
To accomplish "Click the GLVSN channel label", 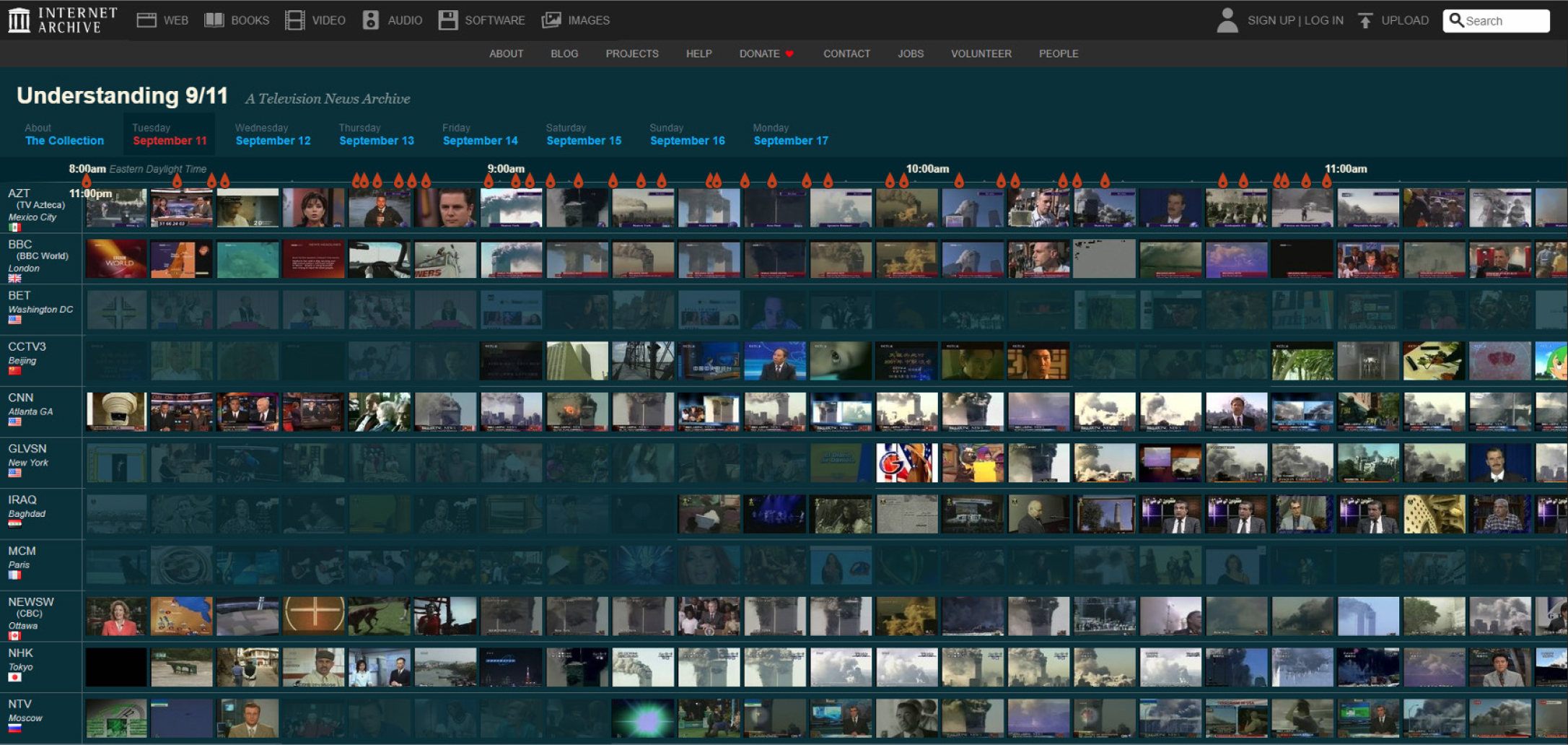I will [27, 449].
